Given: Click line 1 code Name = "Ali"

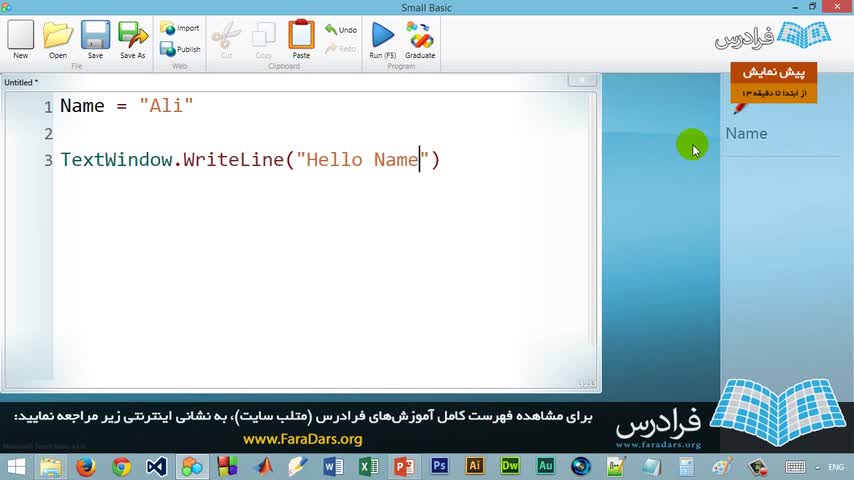Looking at the screenshot, I should coord(126,106).
